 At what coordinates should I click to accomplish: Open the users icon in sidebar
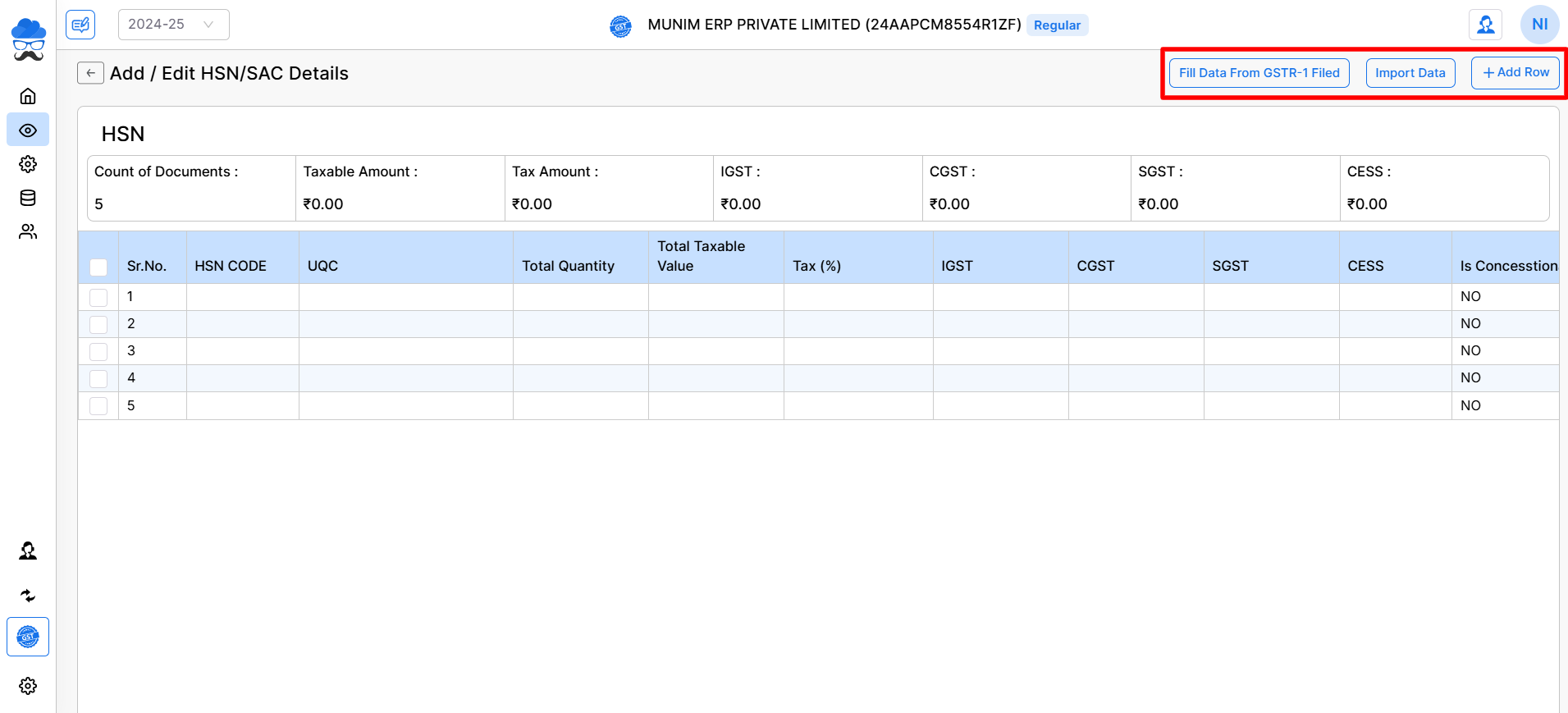[x=28, y=232]
